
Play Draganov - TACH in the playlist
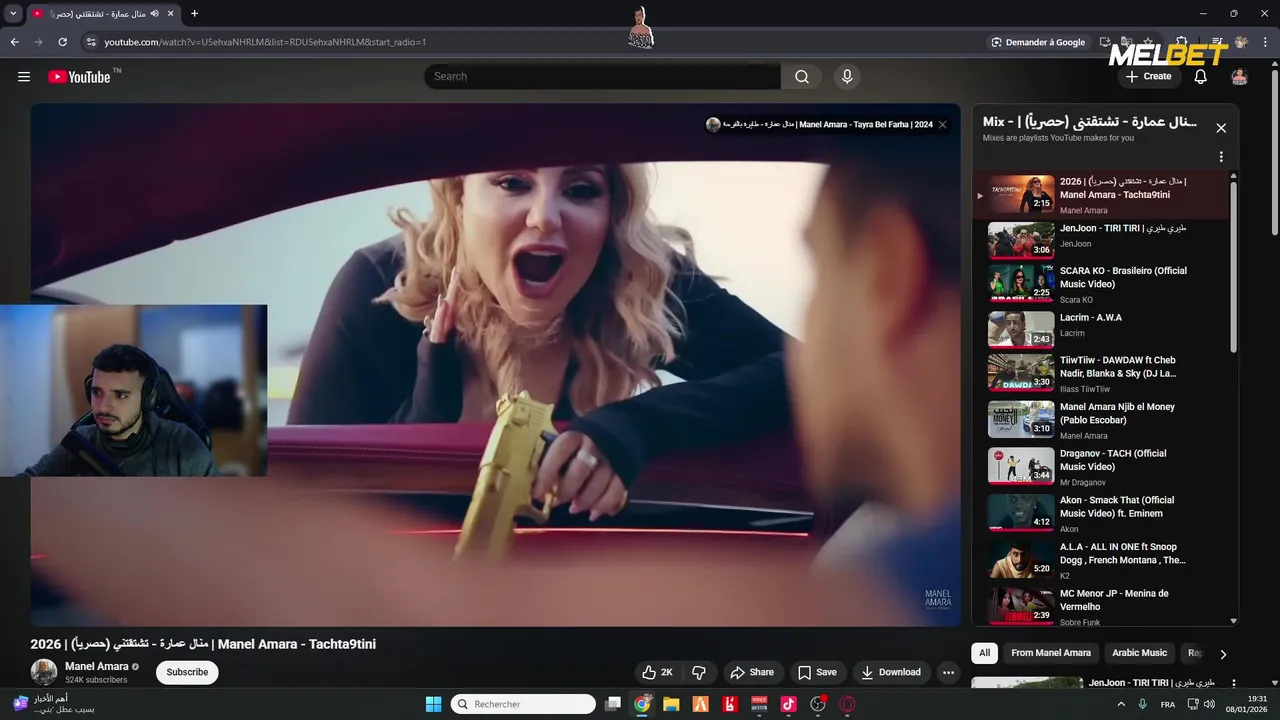point(1100,466)
